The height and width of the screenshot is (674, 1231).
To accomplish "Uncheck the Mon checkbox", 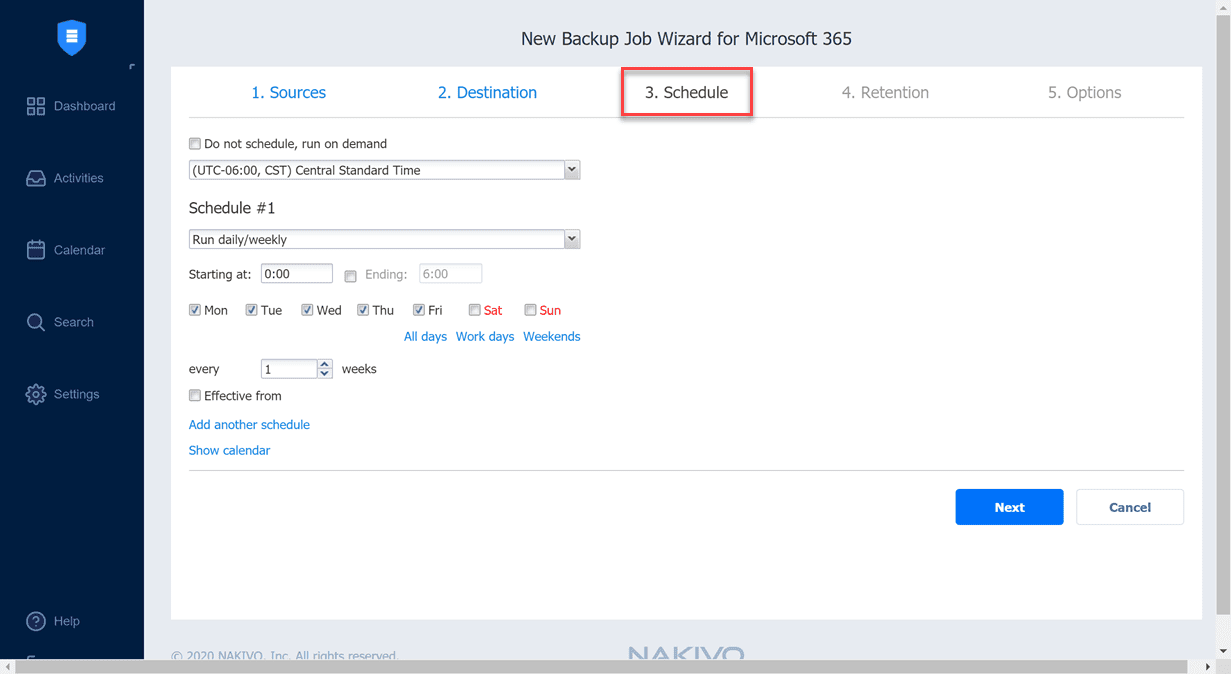I will click(x=194, y=309).
